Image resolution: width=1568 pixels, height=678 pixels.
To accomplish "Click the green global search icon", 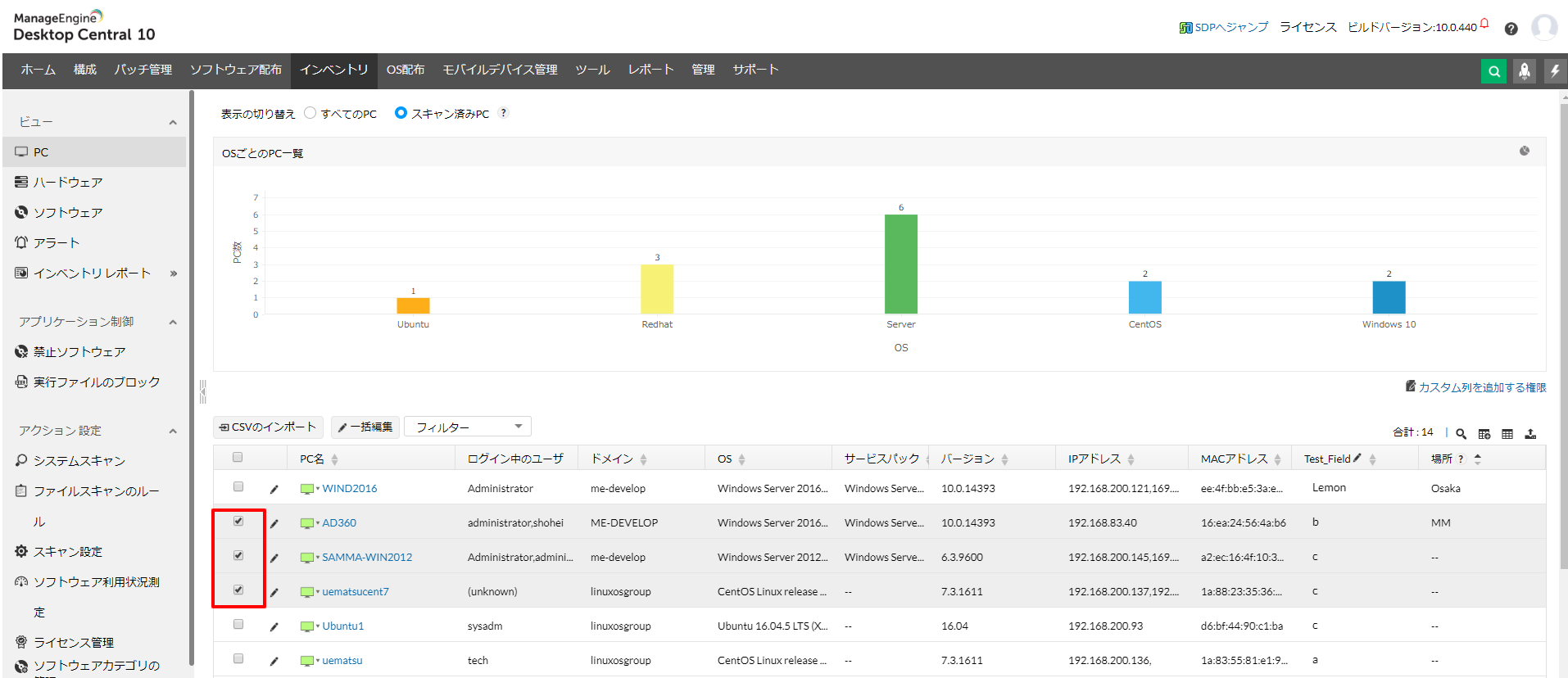I will [1493, 71].
